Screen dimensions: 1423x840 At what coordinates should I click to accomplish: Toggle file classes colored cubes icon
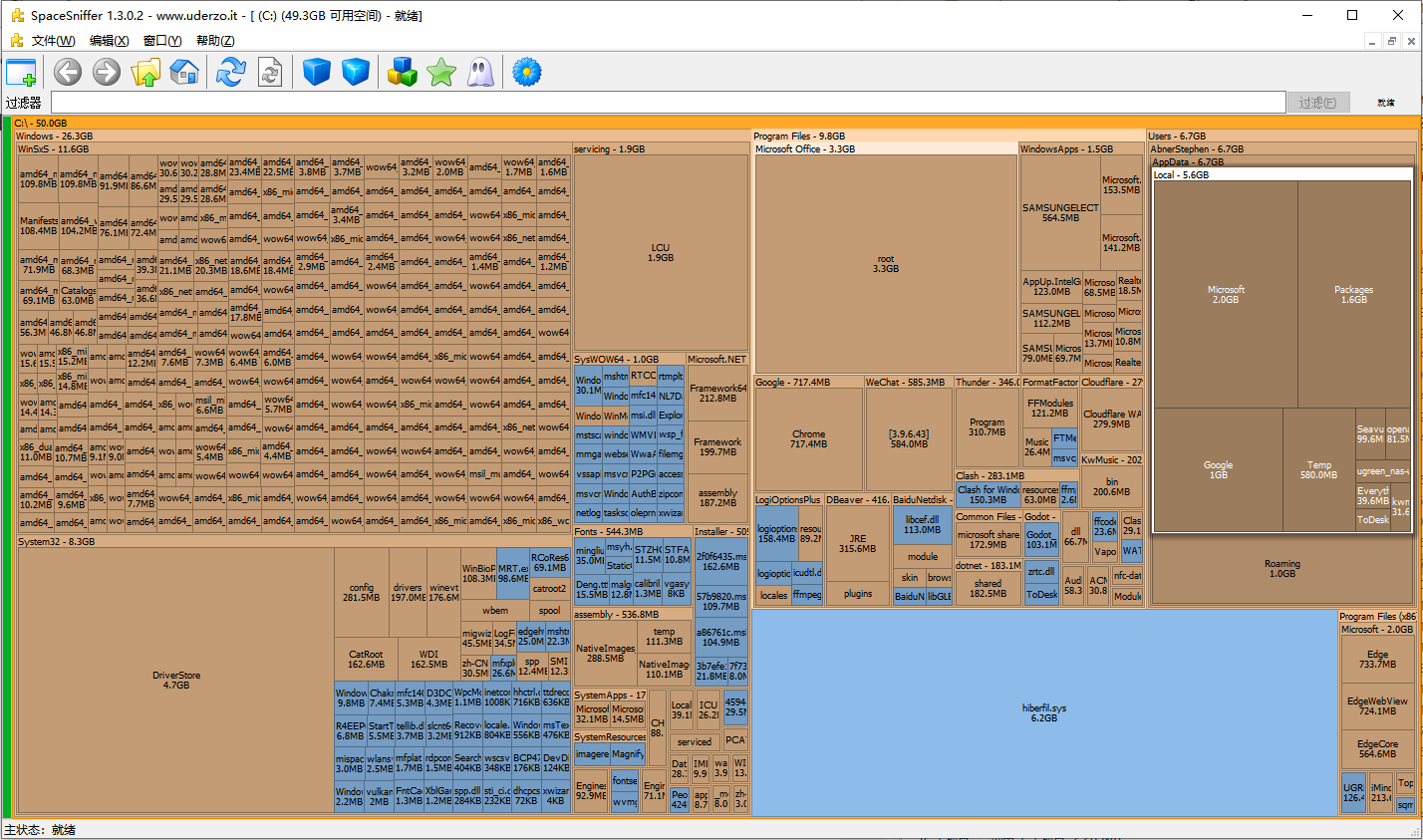pyautogui.click(x=403, y=72)
